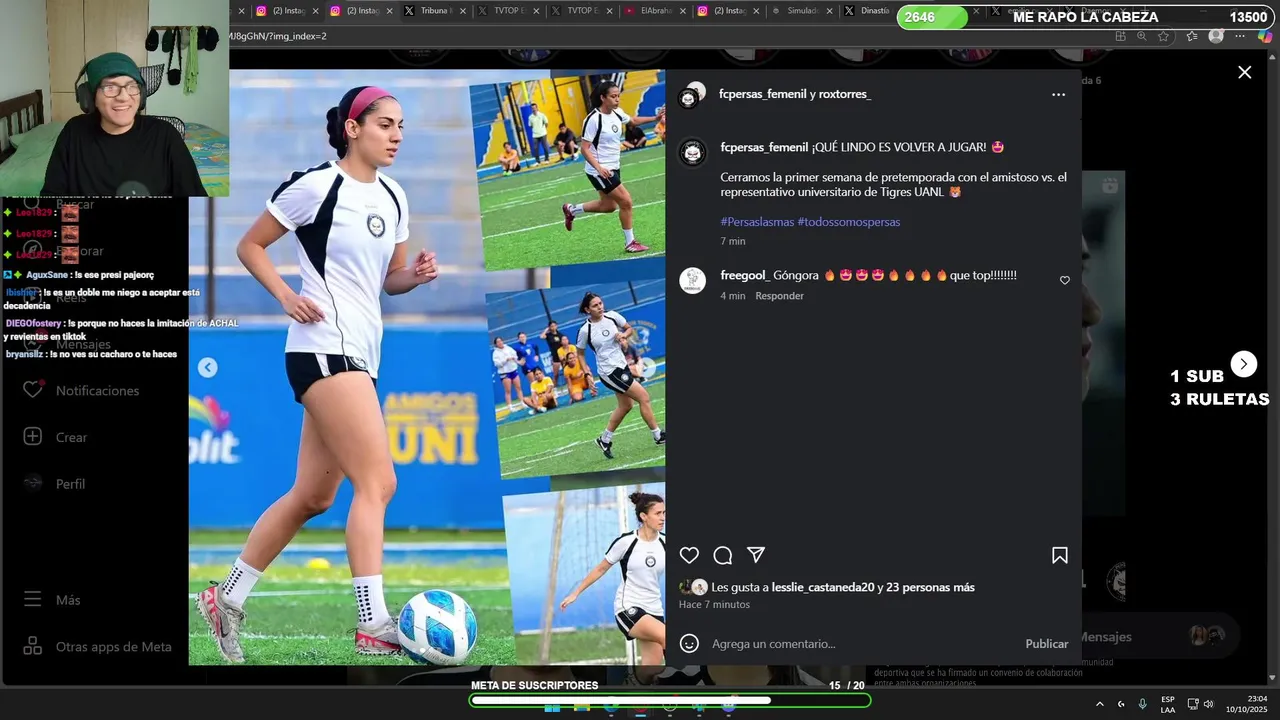Click the browser zoom magnifier icon

[x=1142, y=36]
